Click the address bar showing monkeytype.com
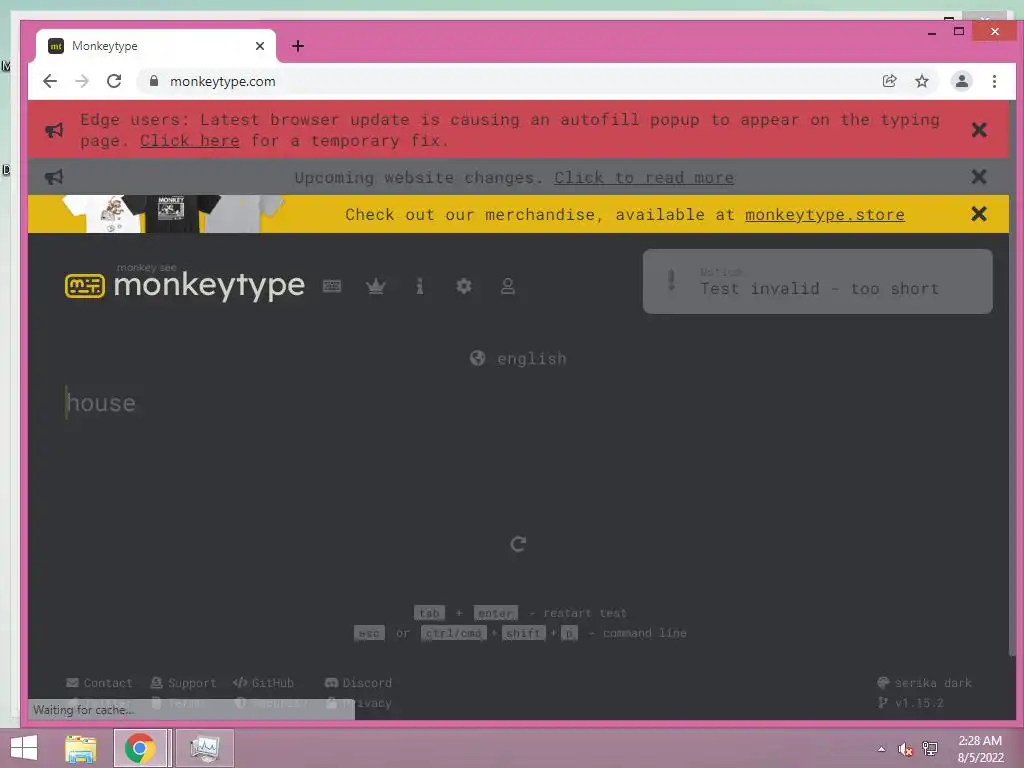The width and height of the screenshot is (1024, 768). pyautogui.click(x=509, y=81)
